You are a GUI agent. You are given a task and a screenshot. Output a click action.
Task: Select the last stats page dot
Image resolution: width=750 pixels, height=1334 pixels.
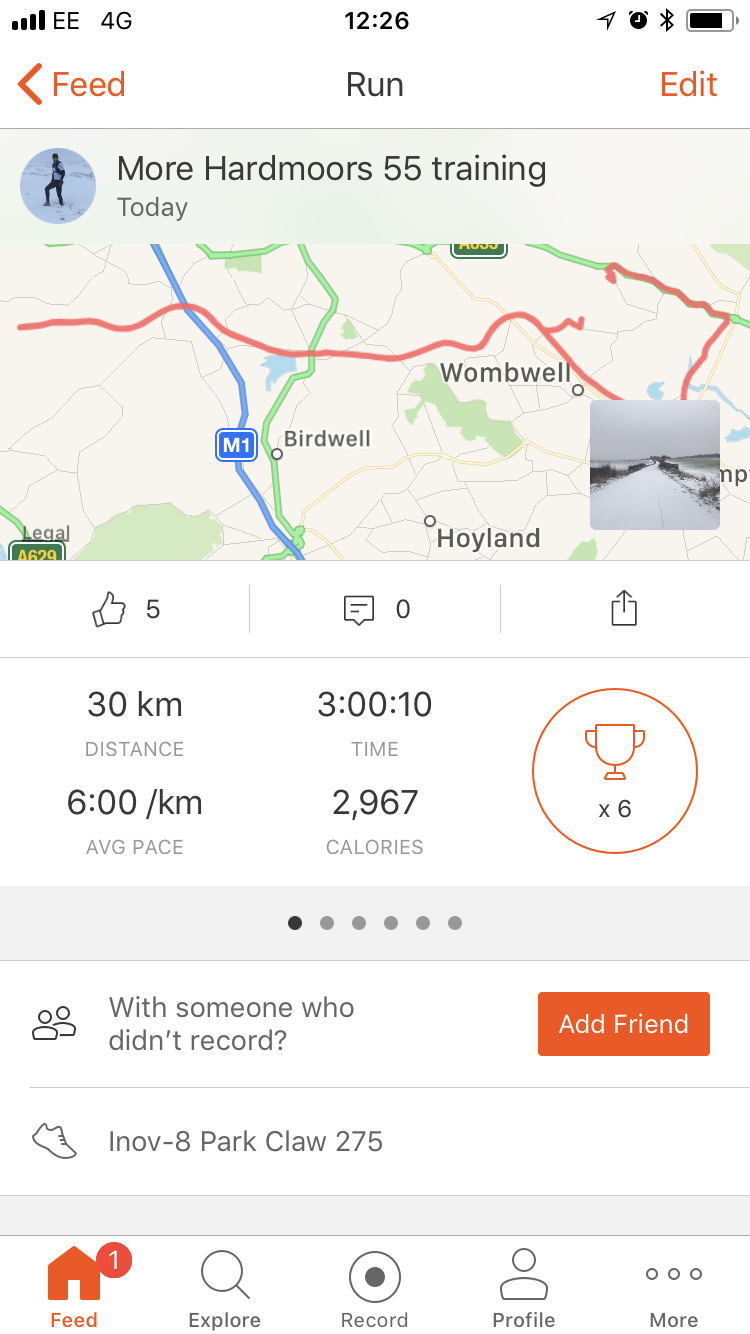click(x=455, y=923)
